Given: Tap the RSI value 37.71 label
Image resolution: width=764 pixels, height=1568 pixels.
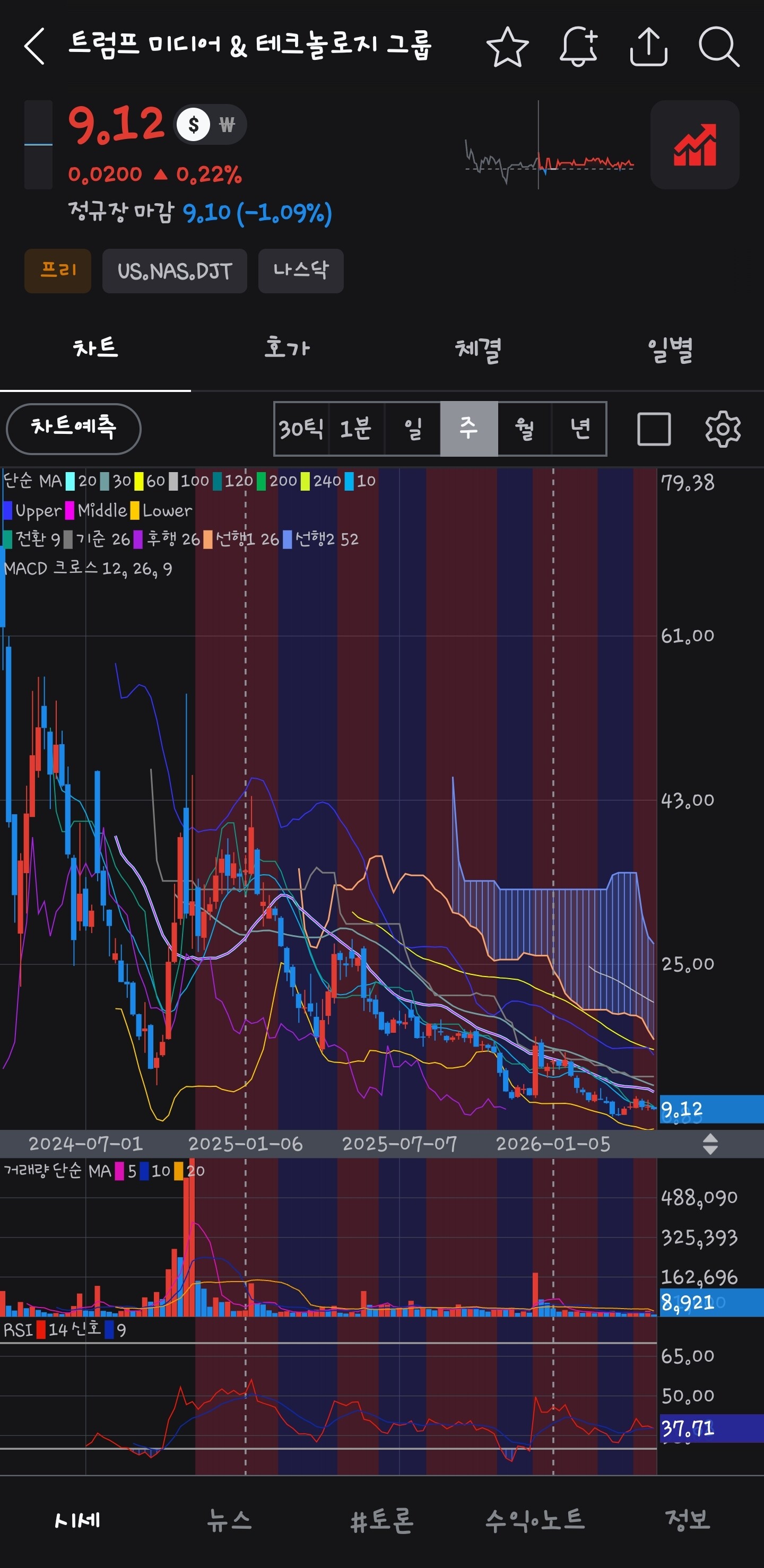Looking at the screenshot, I should pos(711,1428).
